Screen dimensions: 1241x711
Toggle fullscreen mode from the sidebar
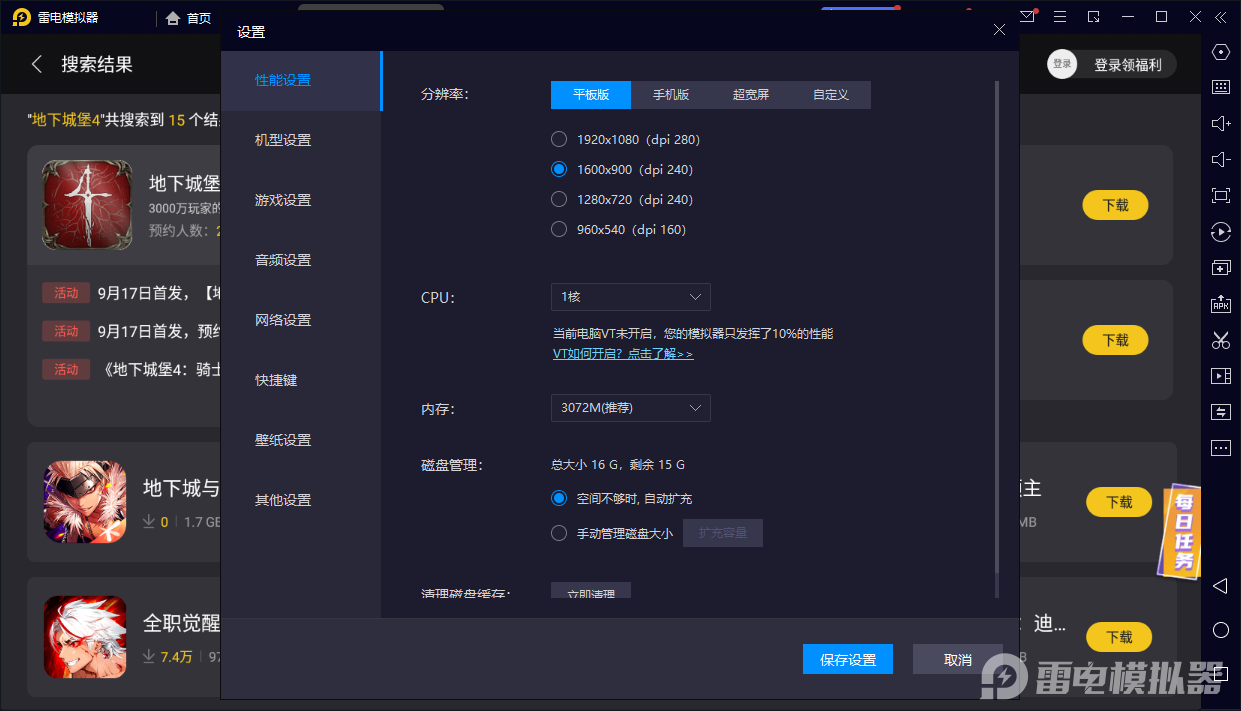coord(1220,194)
